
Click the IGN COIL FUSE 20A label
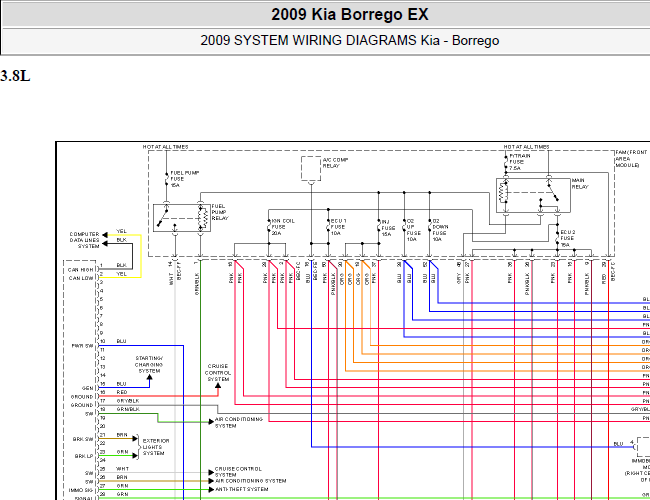click(x=283, y=227)
